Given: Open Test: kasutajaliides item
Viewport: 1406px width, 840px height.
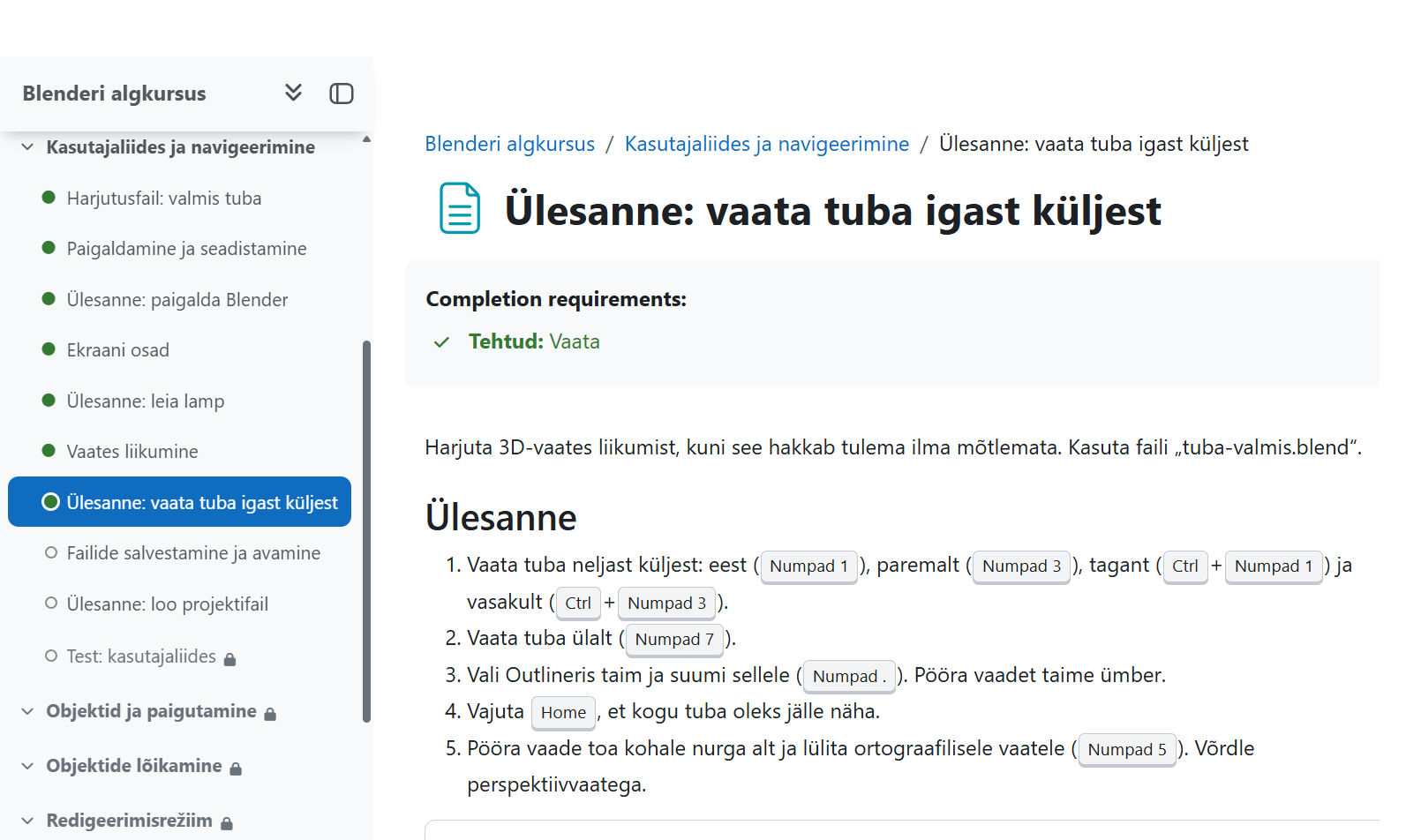Looking at the screenshot, I should coord(141,656).
